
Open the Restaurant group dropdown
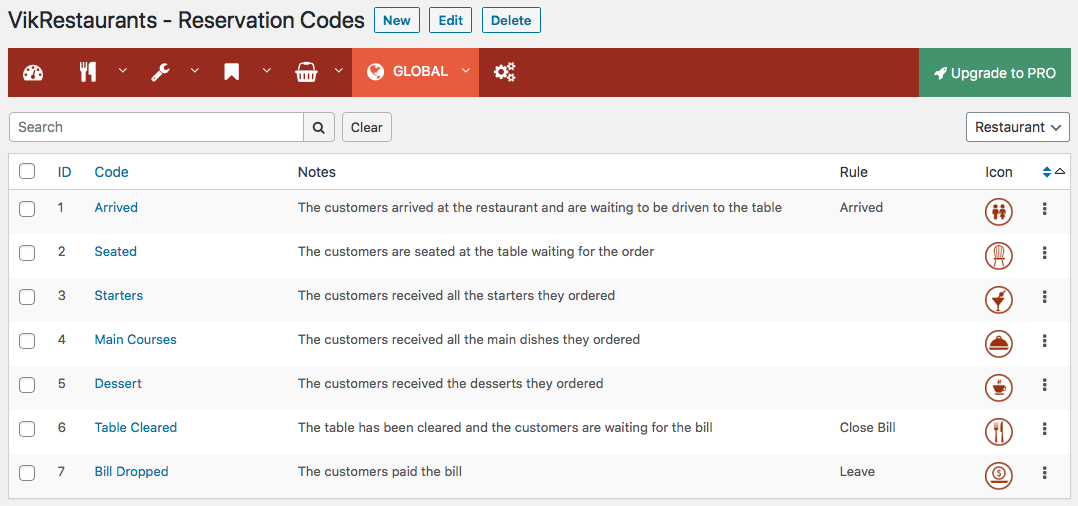[1018, 127]
